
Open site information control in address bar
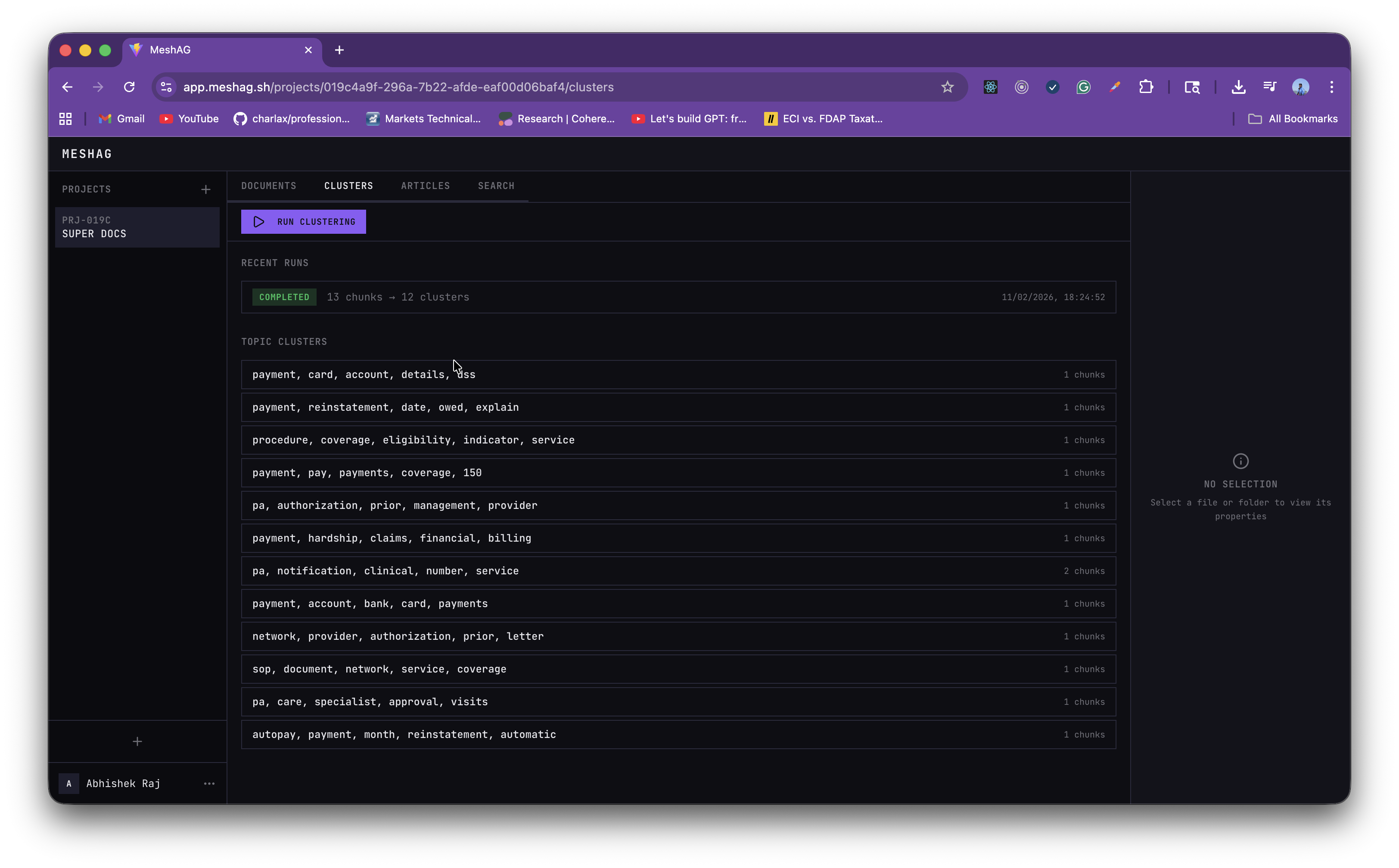166,87
